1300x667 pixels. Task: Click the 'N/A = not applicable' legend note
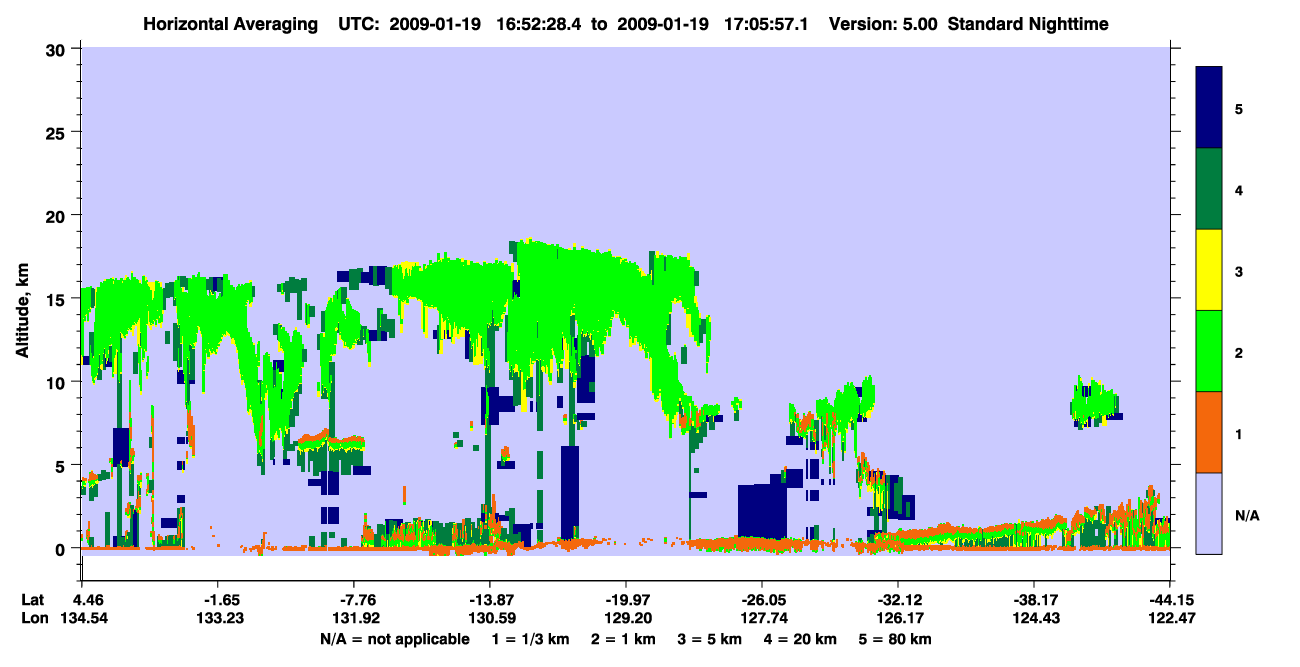[x=394, y=638]
